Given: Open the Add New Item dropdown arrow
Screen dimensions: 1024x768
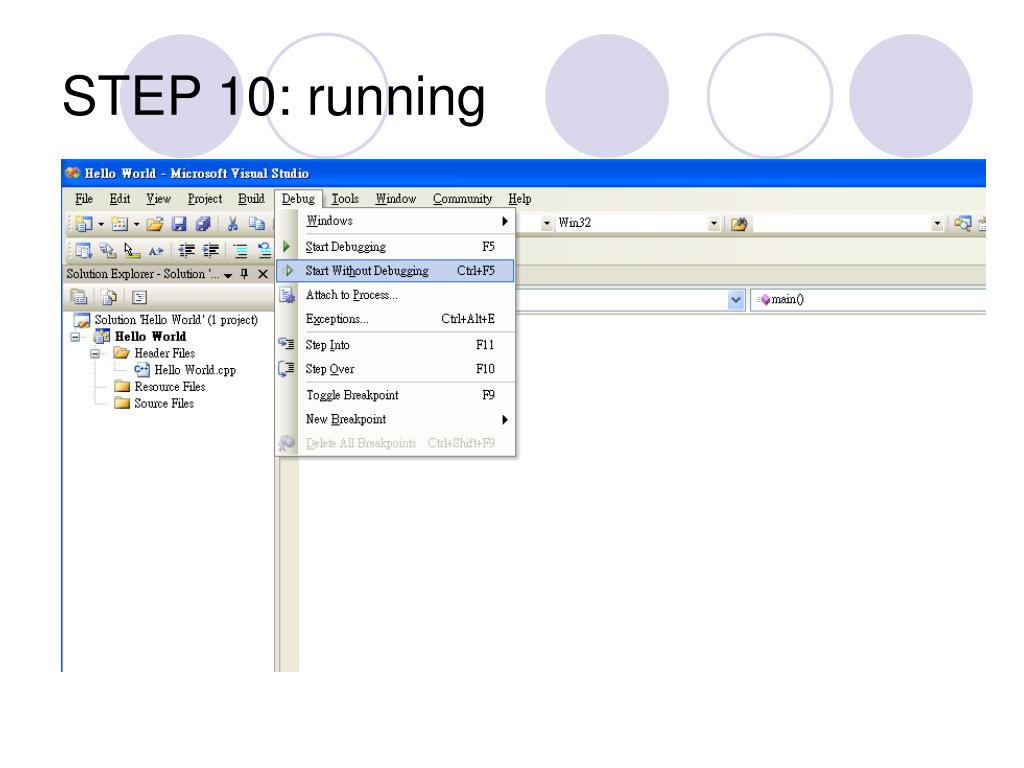Looking at the screenshot, I should (x=136, y=225).
